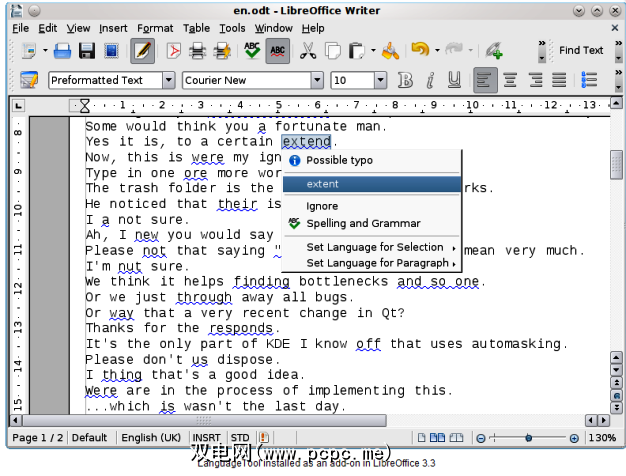626x476 pixels.
Task: Toggle Bold formatting
Action: point(405,80)
